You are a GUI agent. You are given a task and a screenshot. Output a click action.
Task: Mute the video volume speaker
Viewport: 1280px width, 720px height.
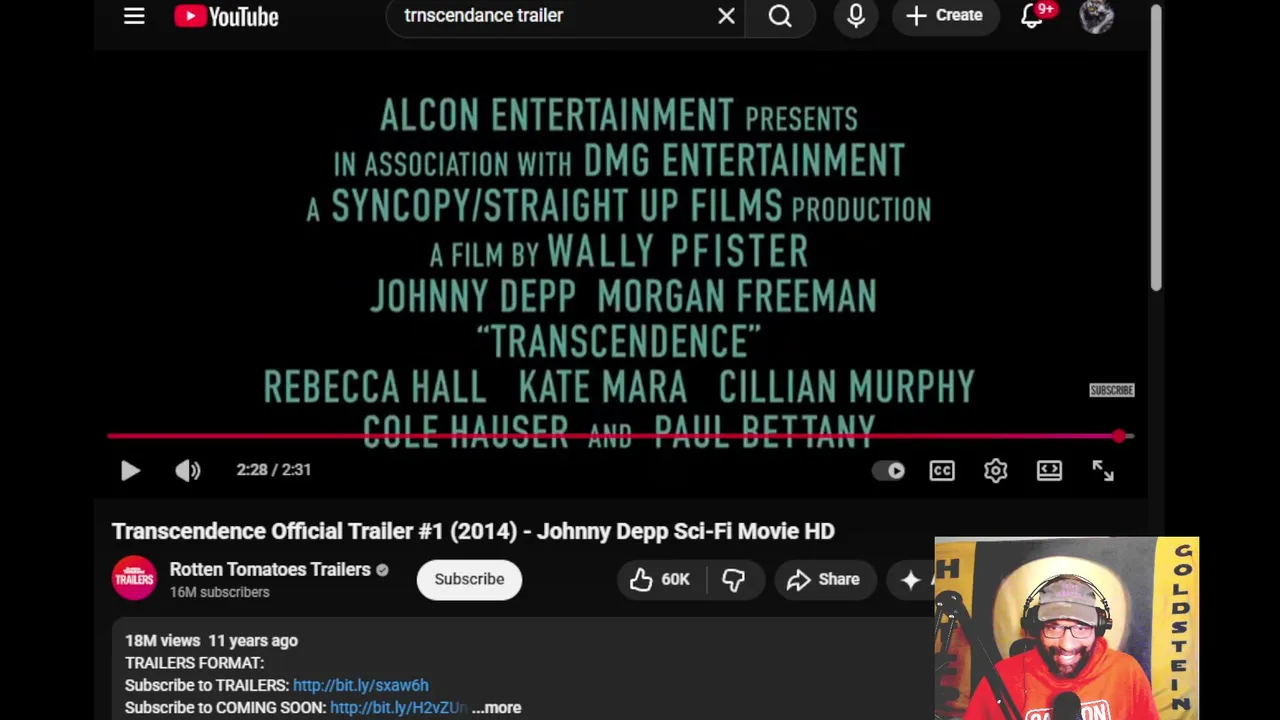coord(188,470)
